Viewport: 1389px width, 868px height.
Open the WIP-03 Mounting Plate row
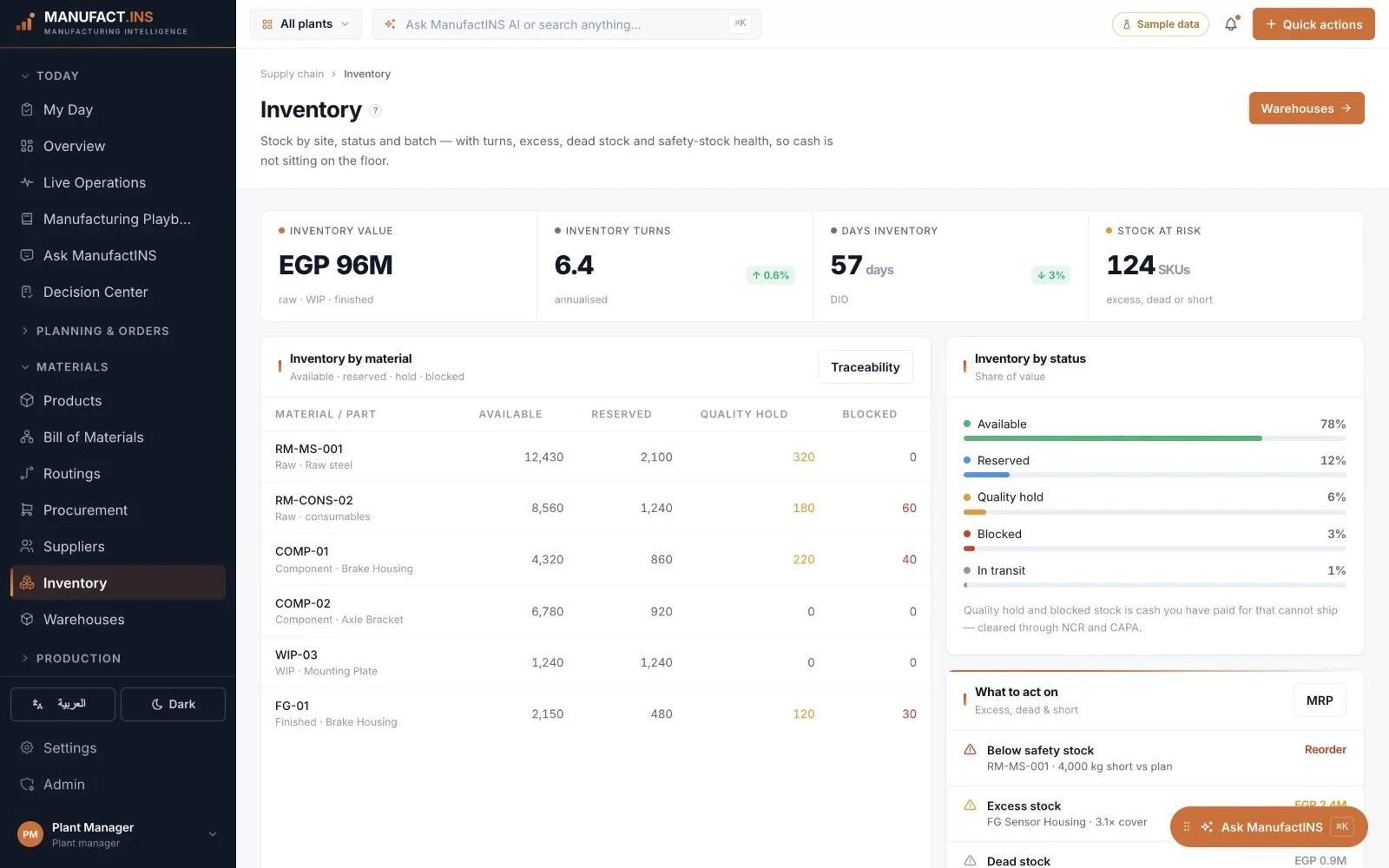[x=596, y=662]
